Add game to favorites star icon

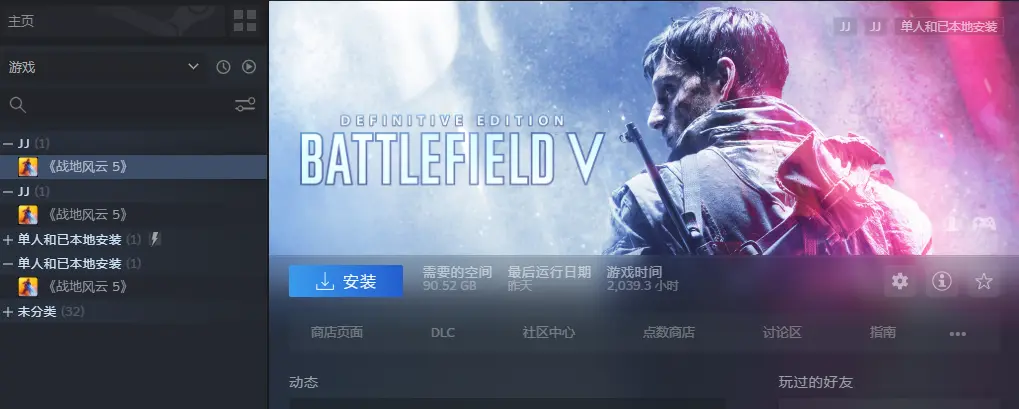coord(984,281)
